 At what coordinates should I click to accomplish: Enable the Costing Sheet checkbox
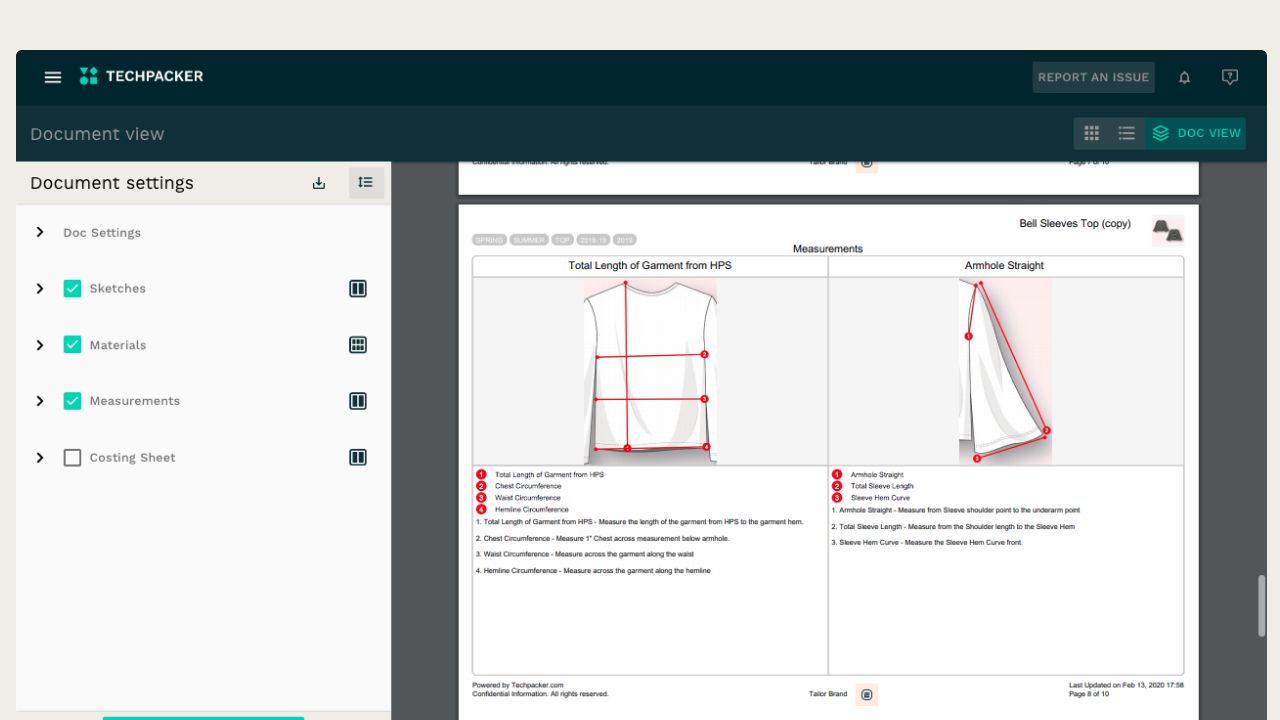72,458
